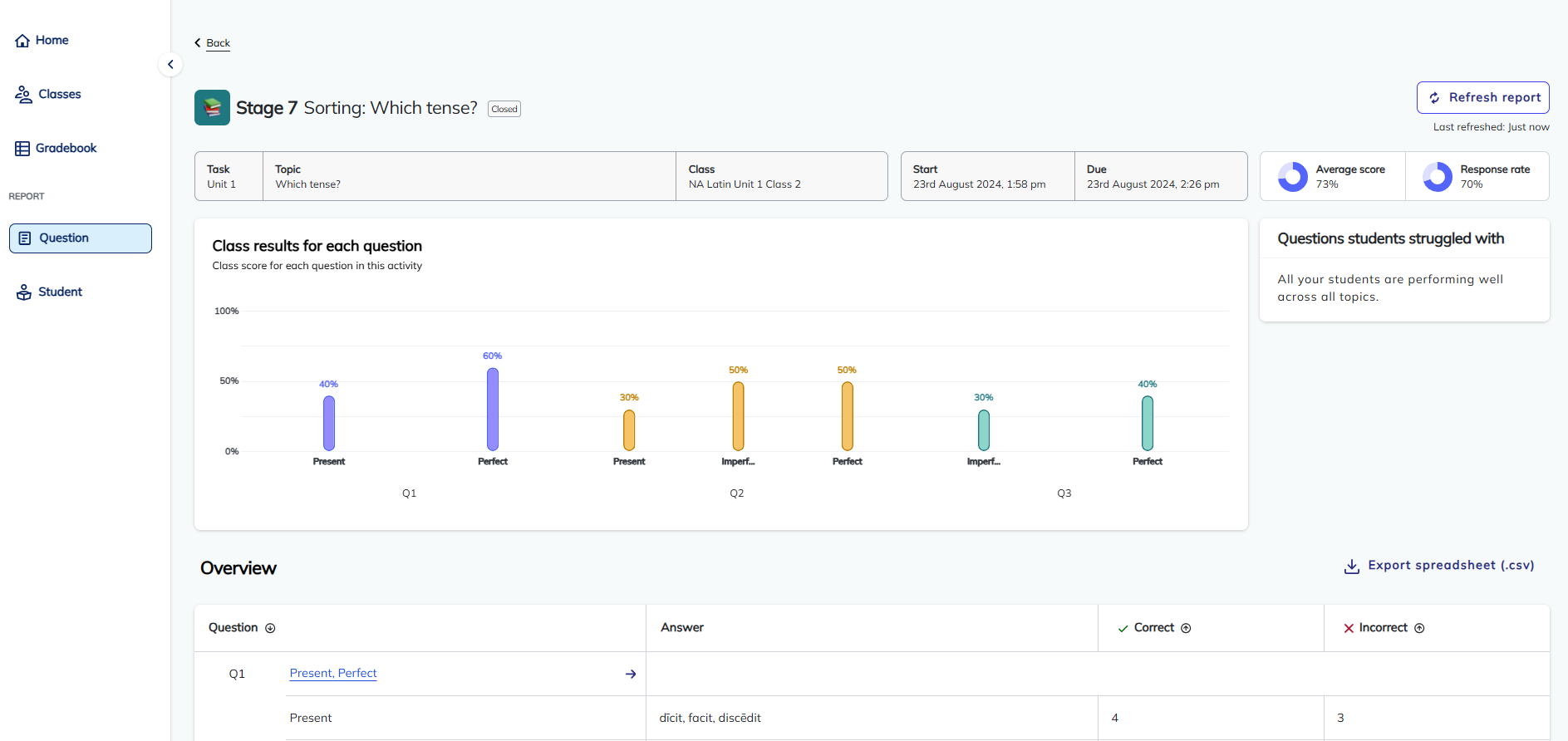
Task: Click the Topic Which tense? field
Action: (x=469, y=176)
